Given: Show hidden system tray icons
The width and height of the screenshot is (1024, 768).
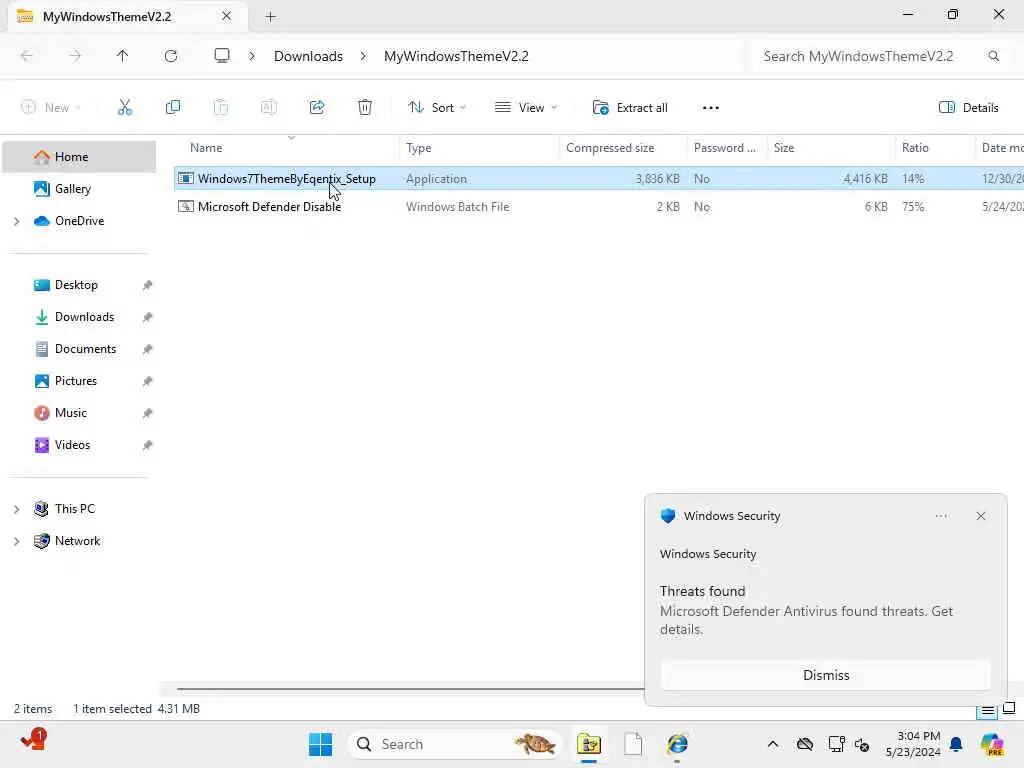Looking at the screenshot, I should point(773,744).
